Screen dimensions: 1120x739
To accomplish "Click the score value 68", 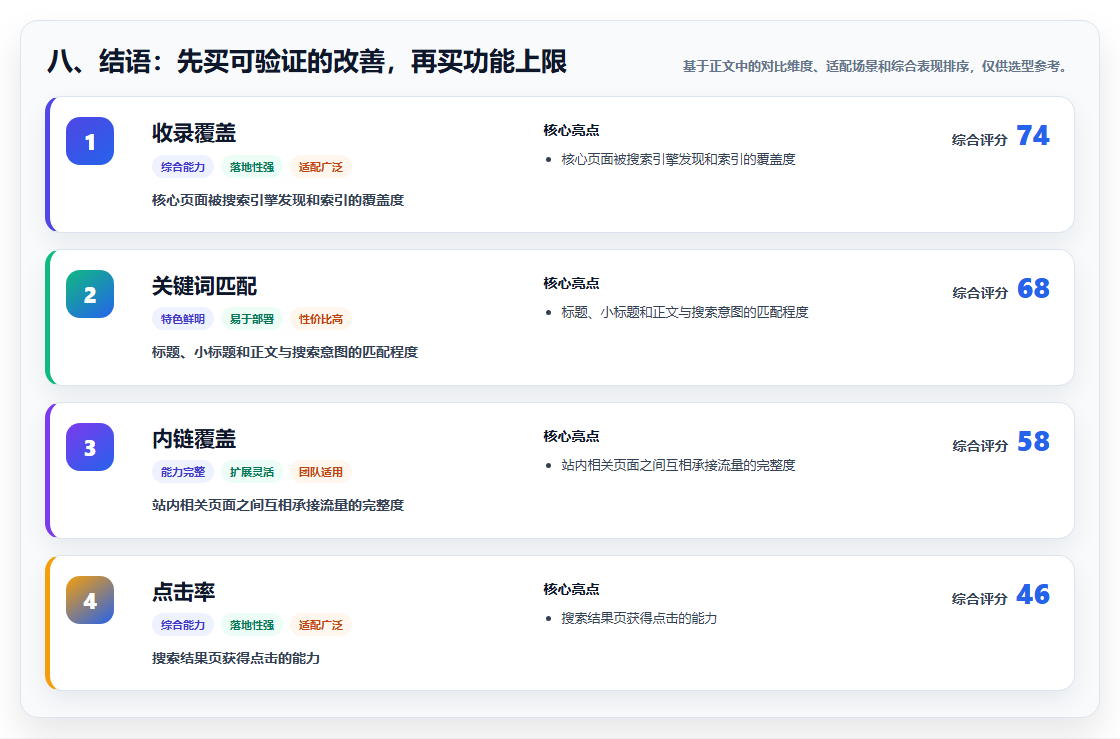I will click(x=1033, y=288).
